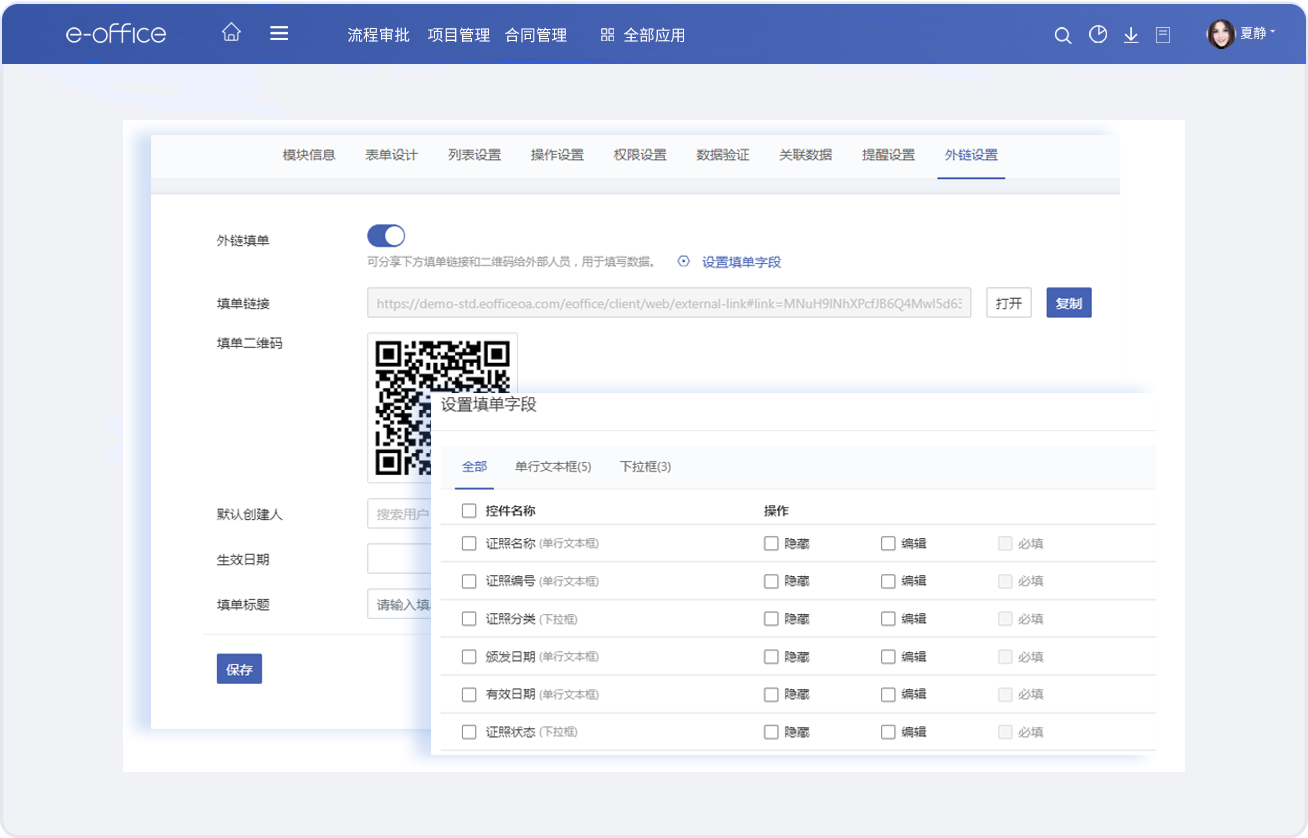Check 隐藏 for 证照名称 row
Screen dimensions: 1308x838
click(771, 544)
